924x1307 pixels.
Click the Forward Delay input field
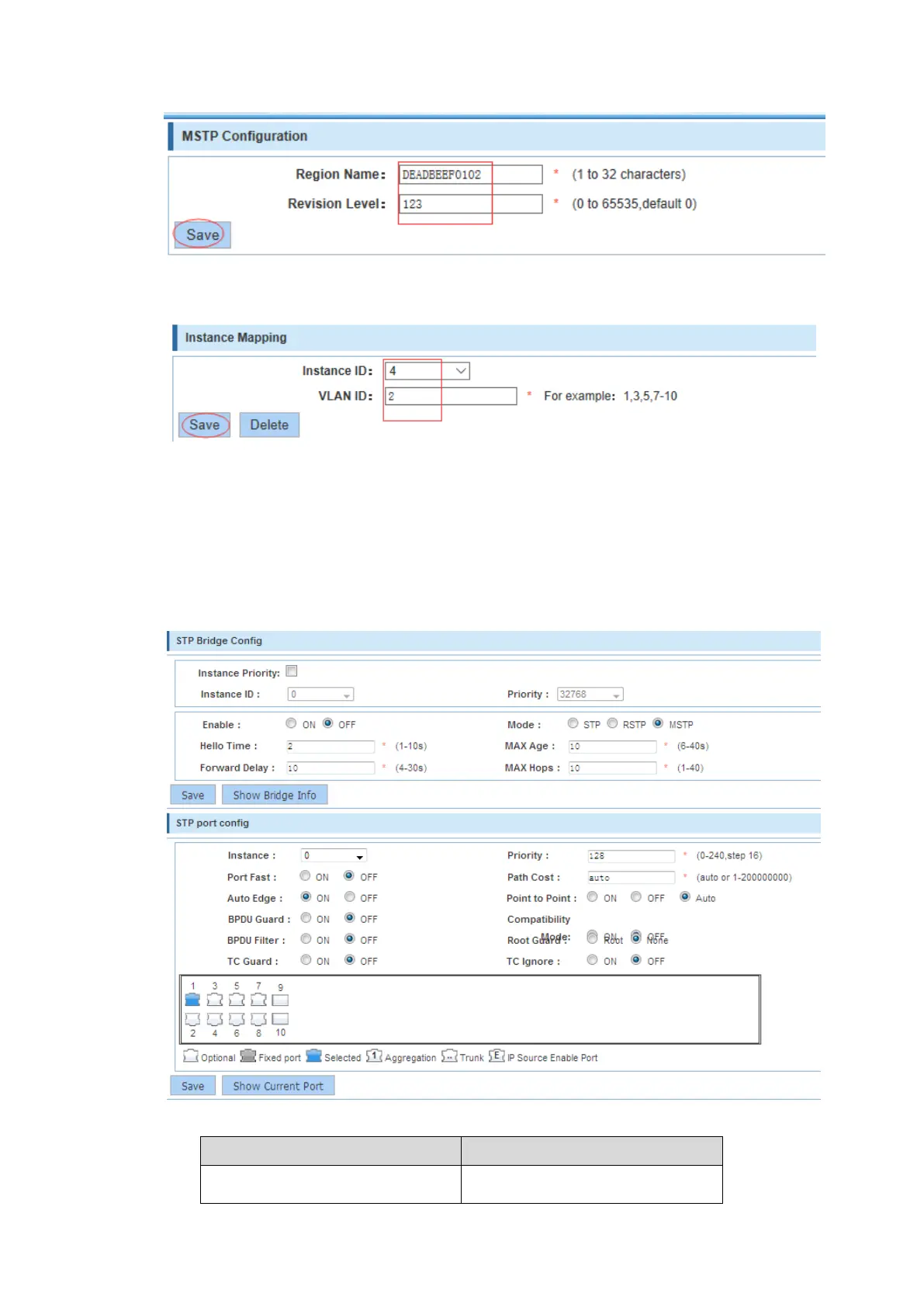point(330,768)
